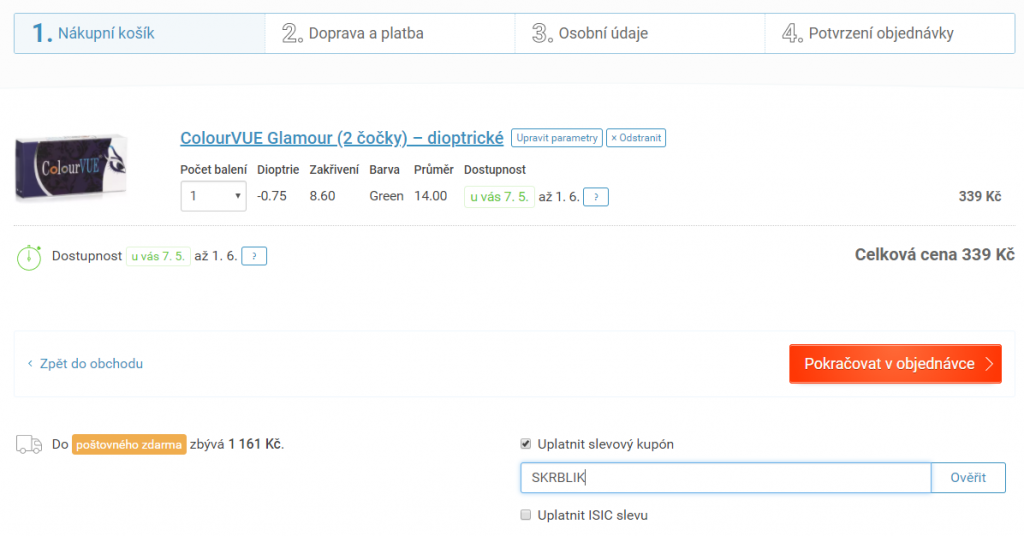Click Barva value Green
This screenshot has width=1024, height=536.
pos(387,196)
